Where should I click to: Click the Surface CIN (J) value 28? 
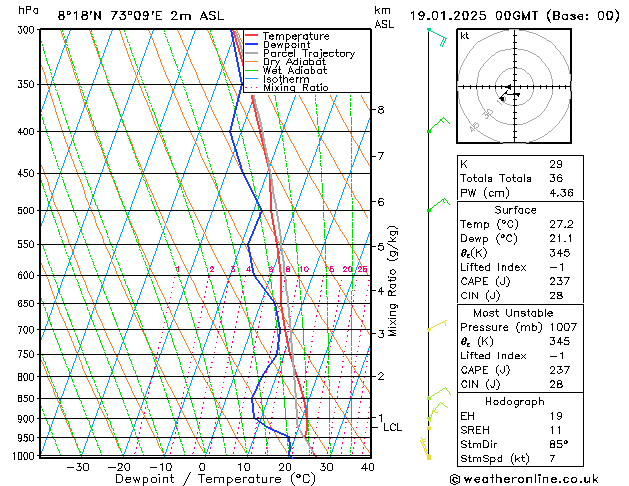[556, 296]
